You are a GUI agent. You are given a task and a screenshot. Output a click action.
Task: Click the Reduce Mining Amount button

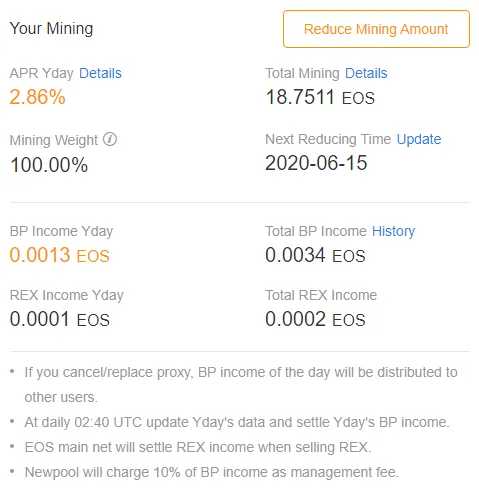376,29
